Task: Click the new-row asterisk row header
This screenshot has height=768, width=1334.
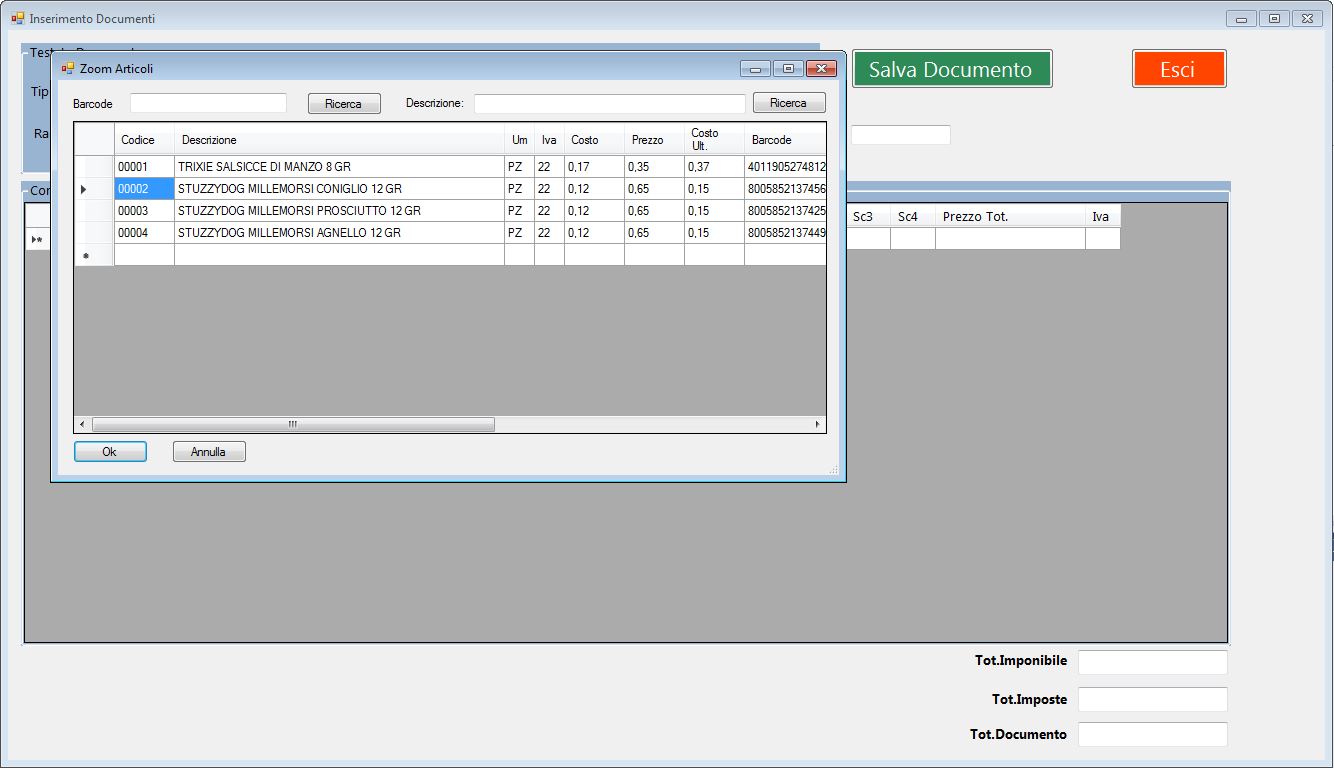Action: (94, 255)
